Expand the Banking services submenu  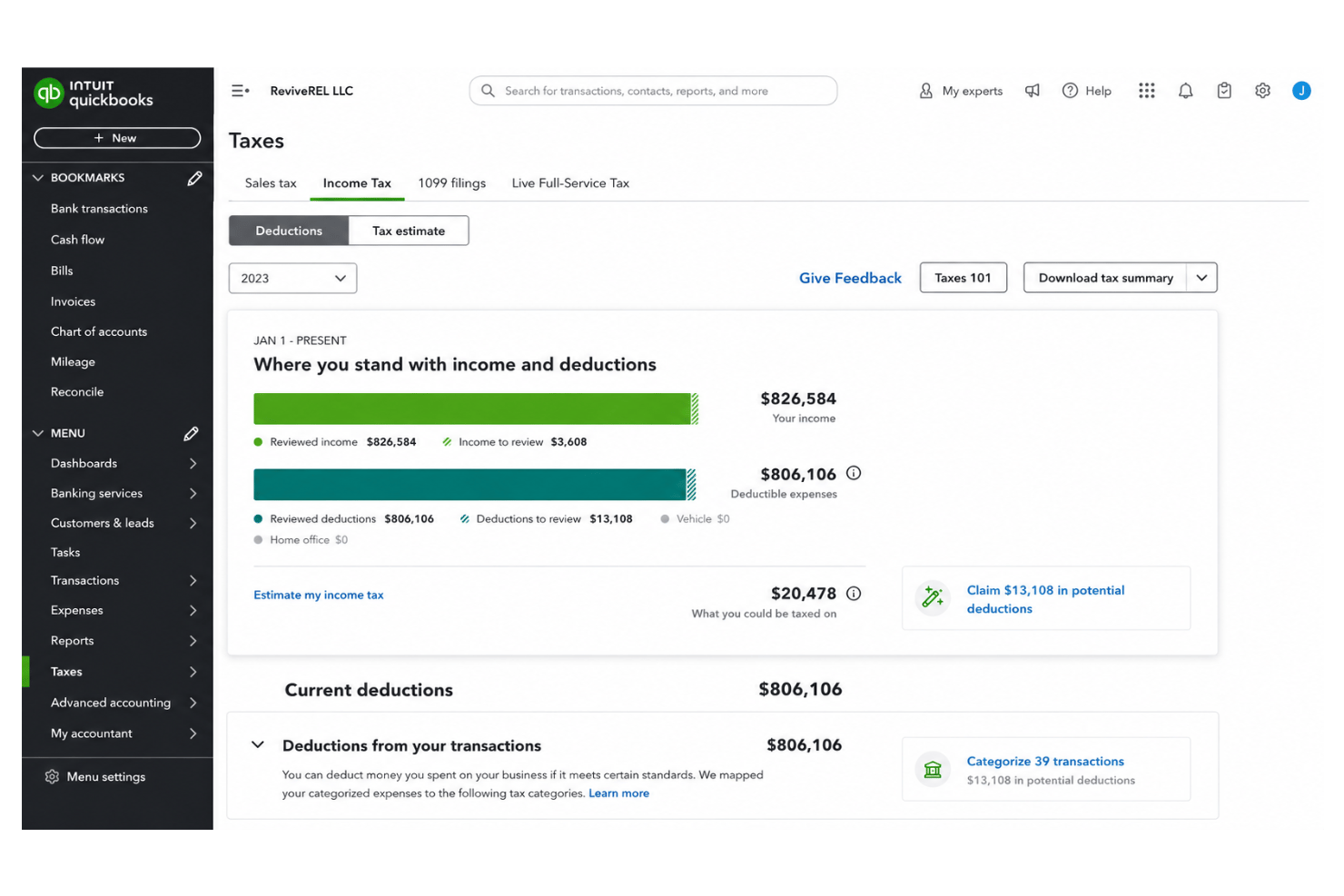click(x=193, y=494)
